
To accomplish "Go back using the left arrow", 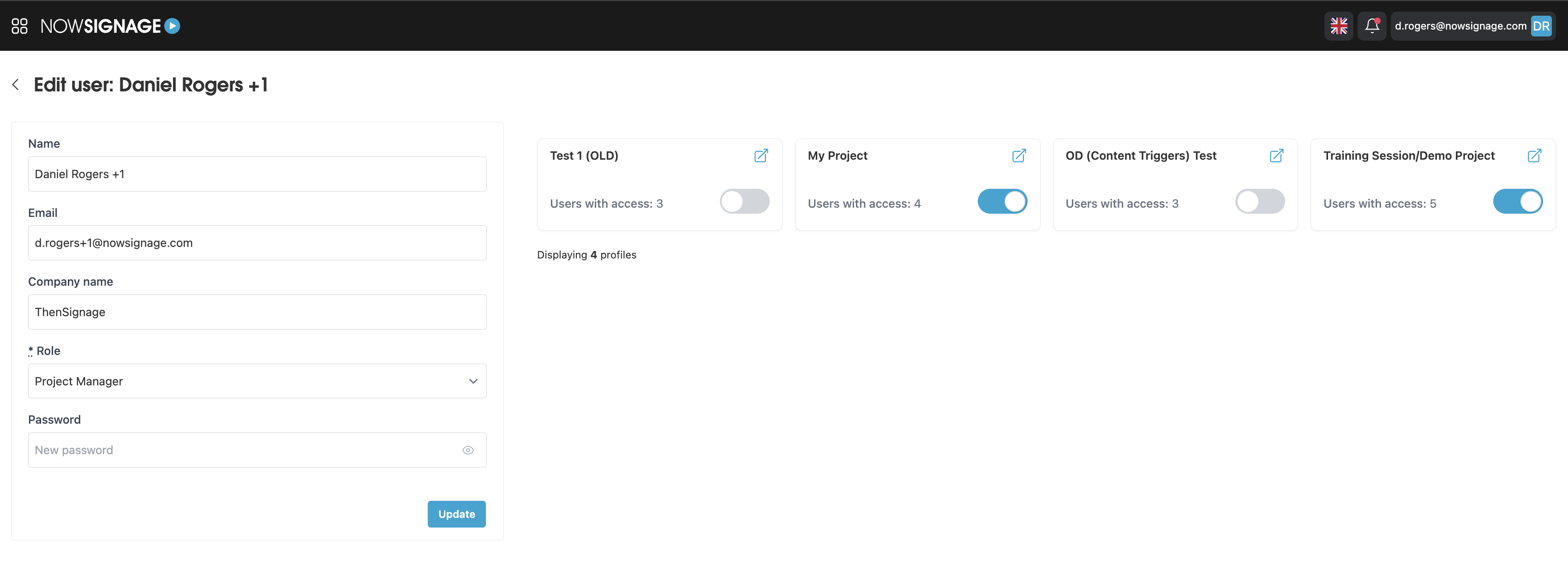I will click(15, 84).
